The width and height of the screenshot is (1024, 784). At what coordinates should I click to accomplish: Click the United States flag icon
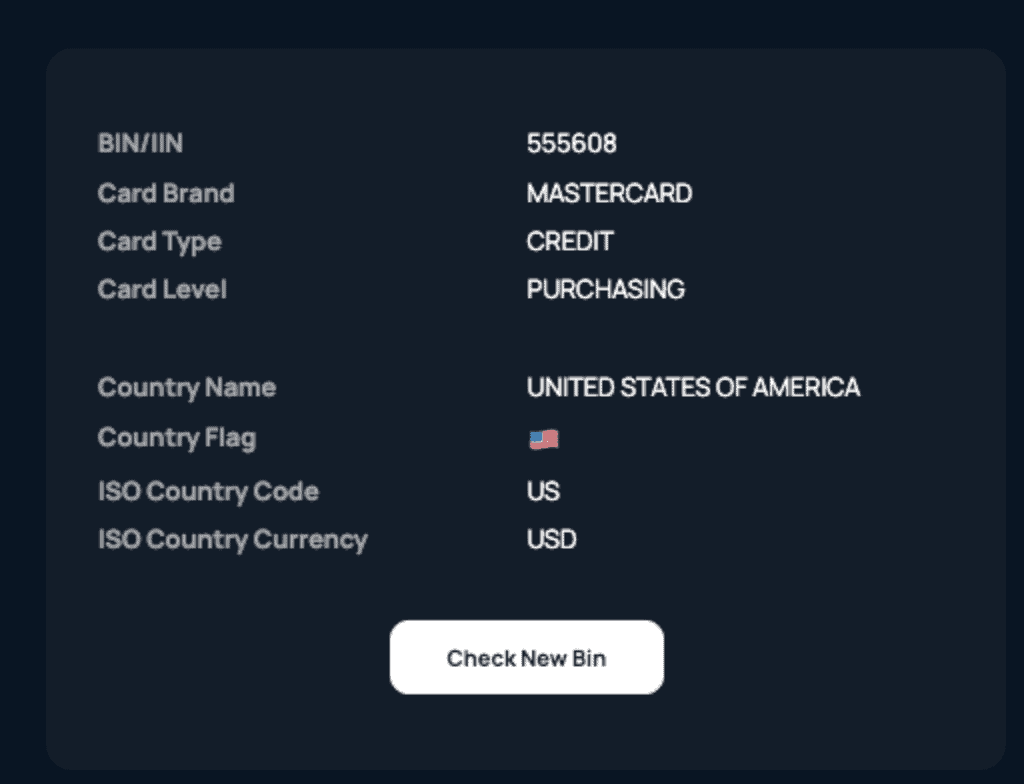click(x=543, y=440)
